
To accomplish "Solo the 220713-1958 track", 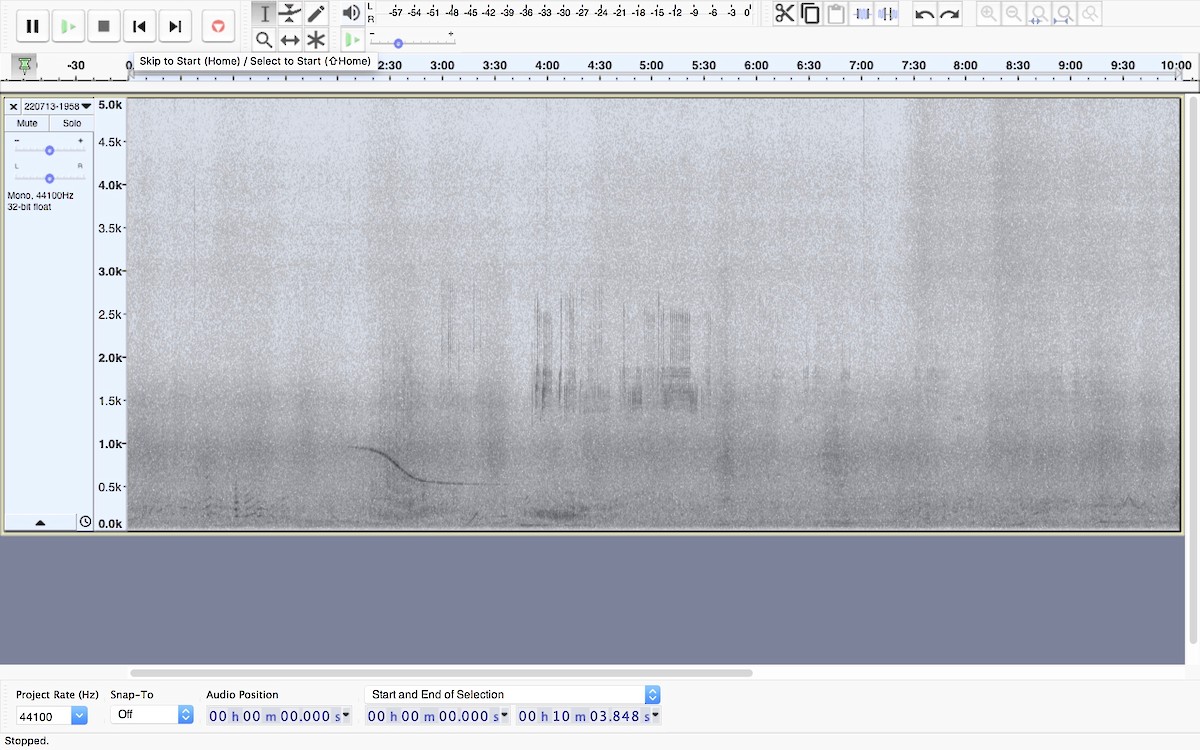I will click(x=72, y=123).
